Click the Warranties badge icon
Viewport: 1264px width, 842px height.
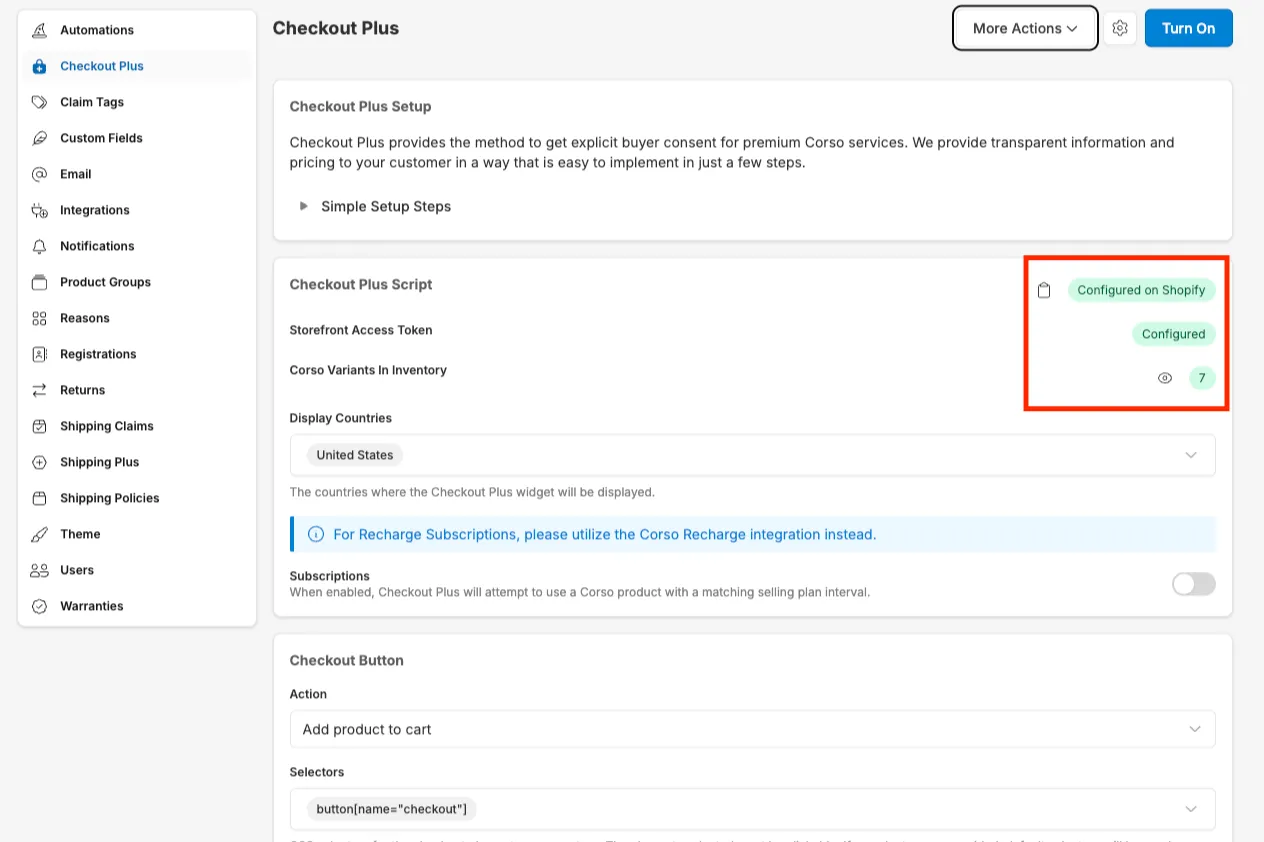39,606
